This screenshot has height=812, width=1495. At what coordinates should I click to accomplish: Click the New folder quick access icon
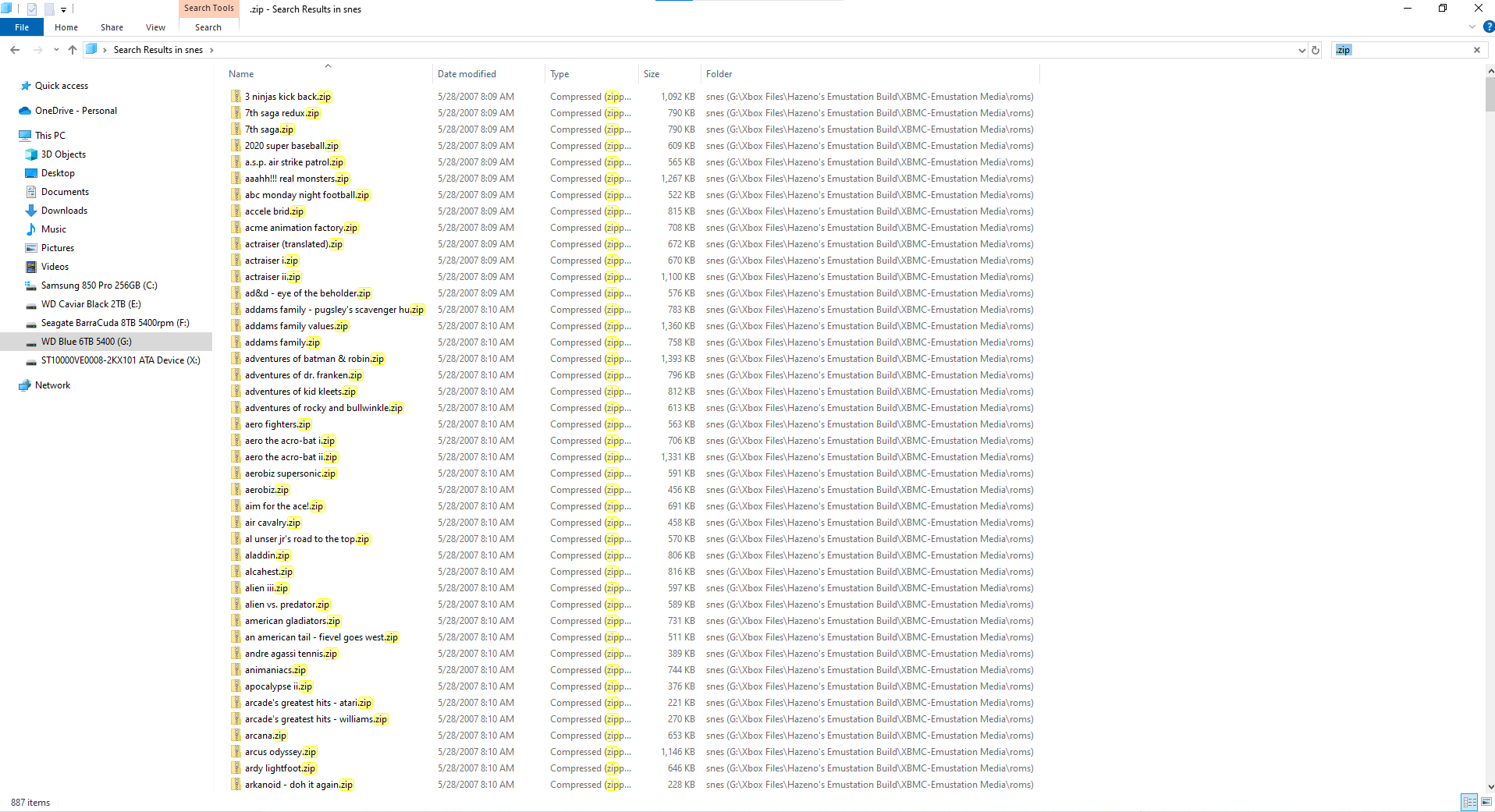[49, 9]
